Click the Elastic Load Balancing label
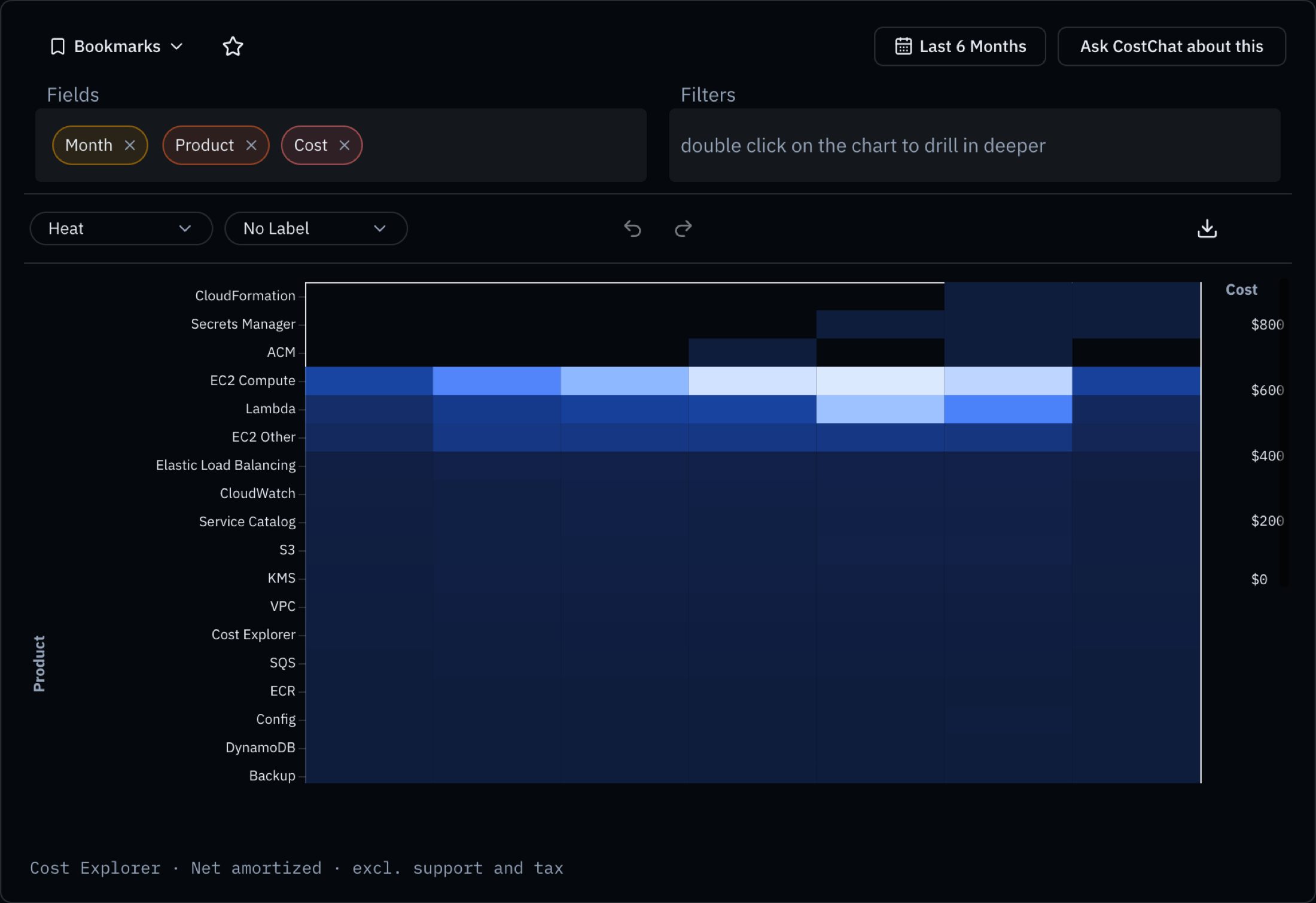 [x=226, y=465]
